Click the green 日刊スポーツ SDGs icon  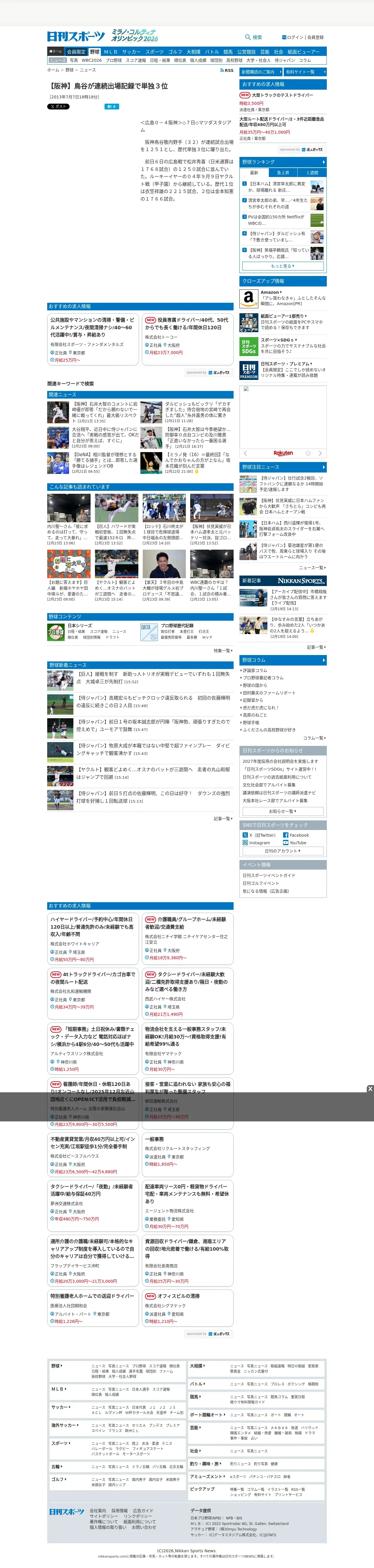tap(248, 346)
